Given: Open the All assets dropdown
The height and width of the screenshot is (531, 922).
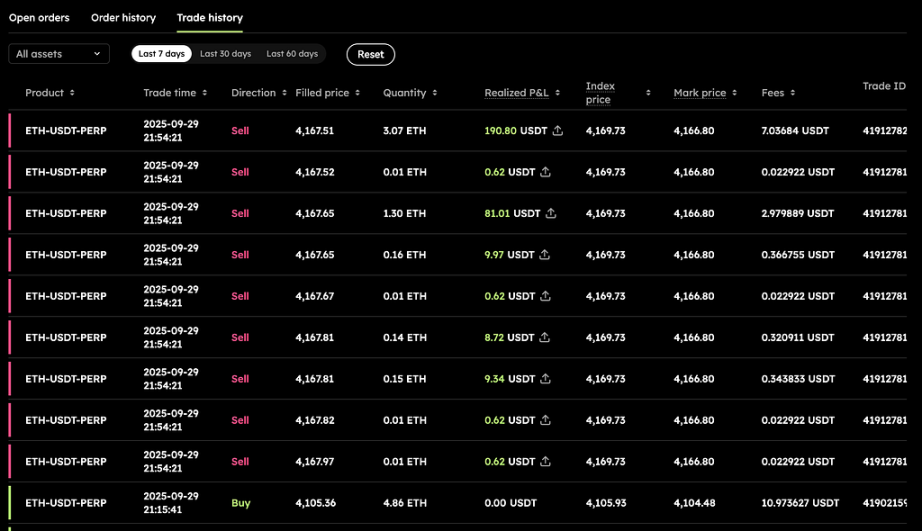Looking at the screenshot, I should click(59, 54).
